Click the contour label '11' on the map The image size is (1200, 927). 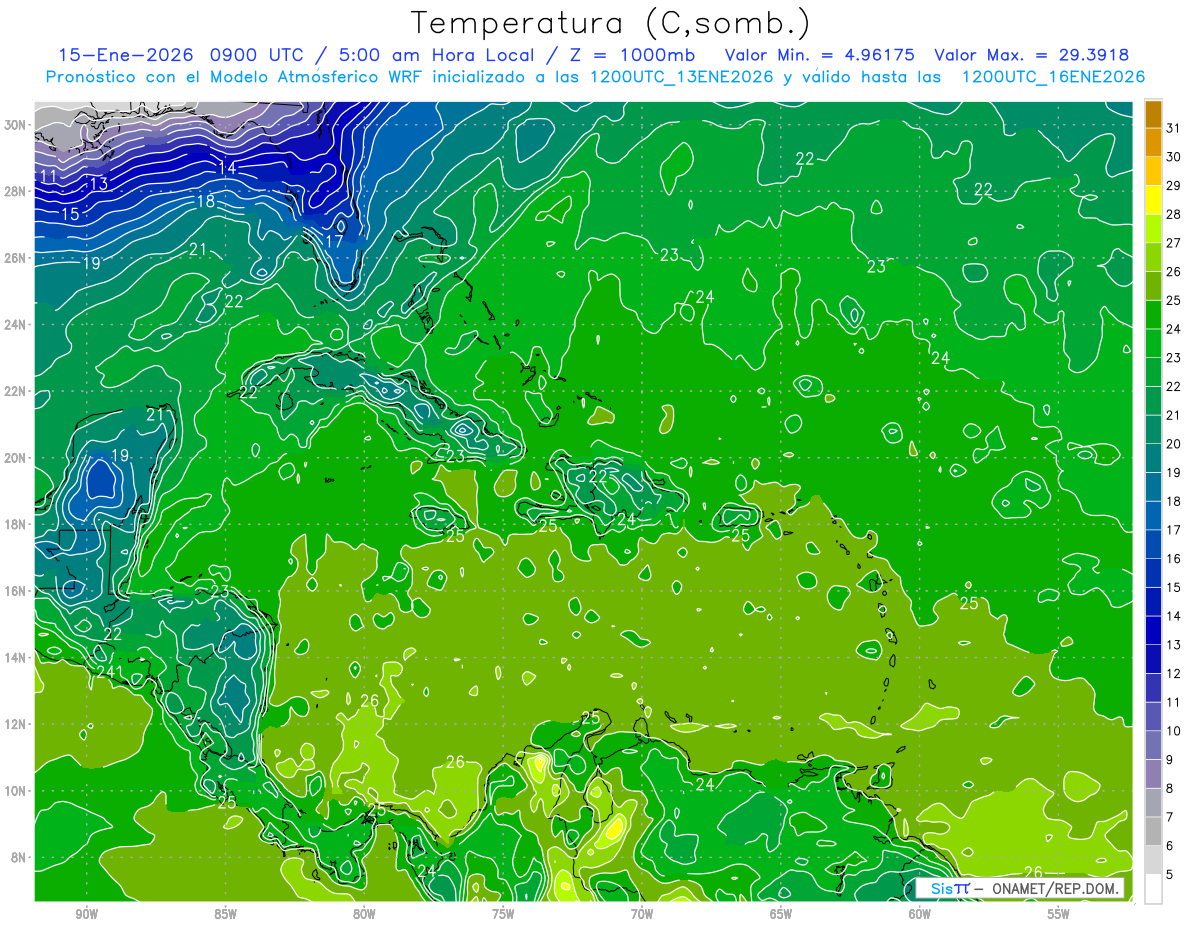click(48, 177)
